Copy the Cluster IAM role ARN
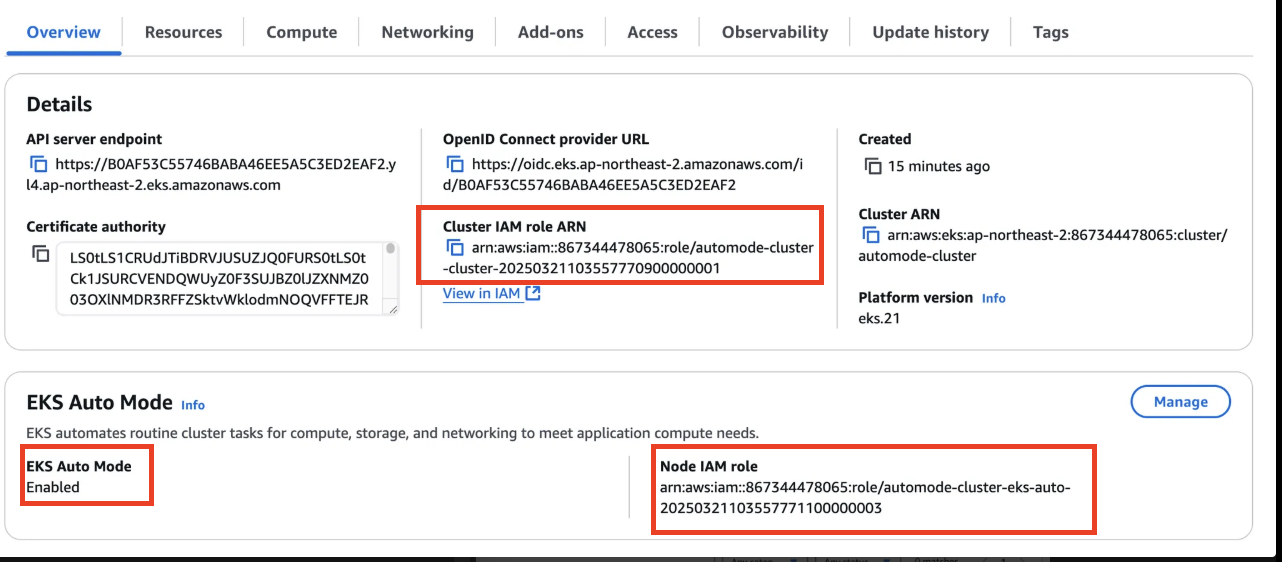 (x=455, y=247)
